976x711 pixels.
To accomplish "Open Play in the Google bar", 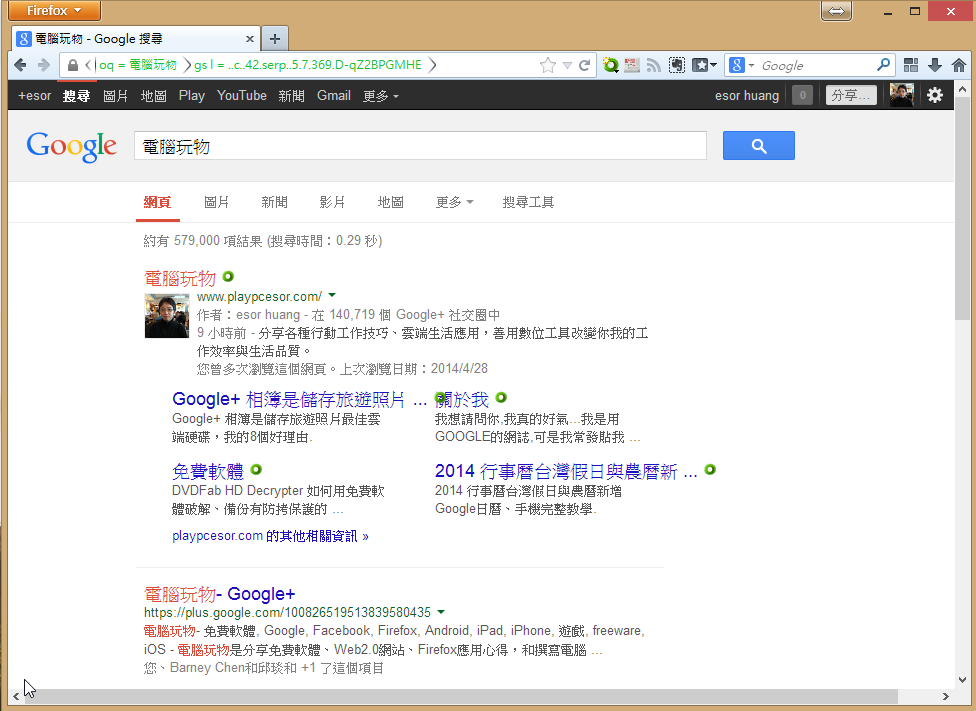I will 192,95.
